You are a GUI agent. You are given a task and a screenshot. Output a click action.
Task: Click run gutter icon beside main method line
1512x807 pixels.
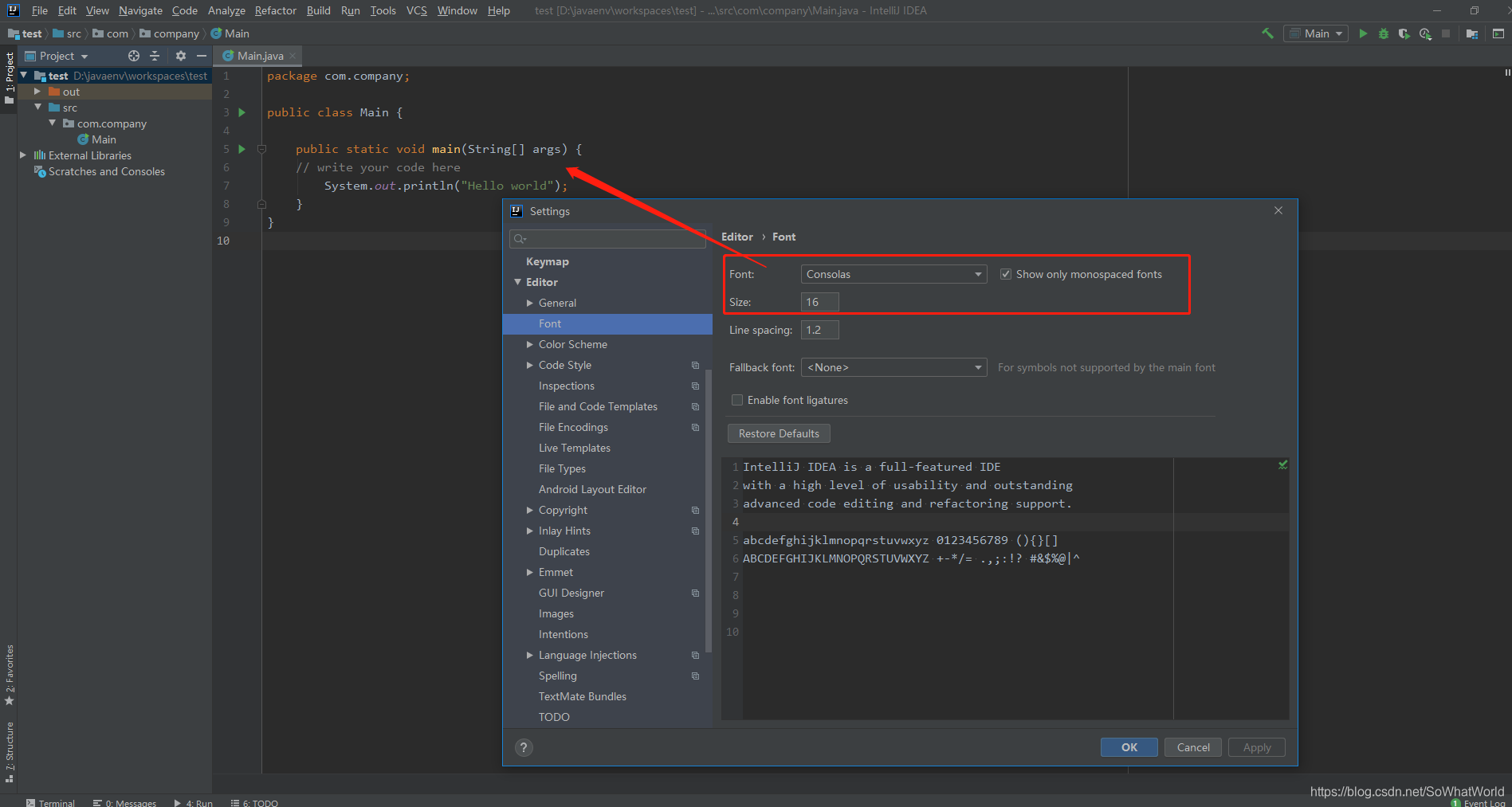(x=242, y=149)
